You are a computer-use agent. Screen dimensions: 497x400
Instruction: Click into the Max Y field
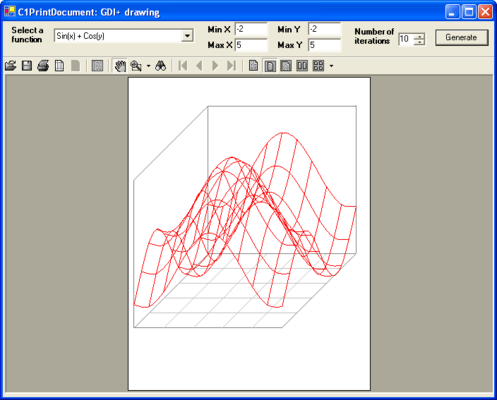point(325,45)
